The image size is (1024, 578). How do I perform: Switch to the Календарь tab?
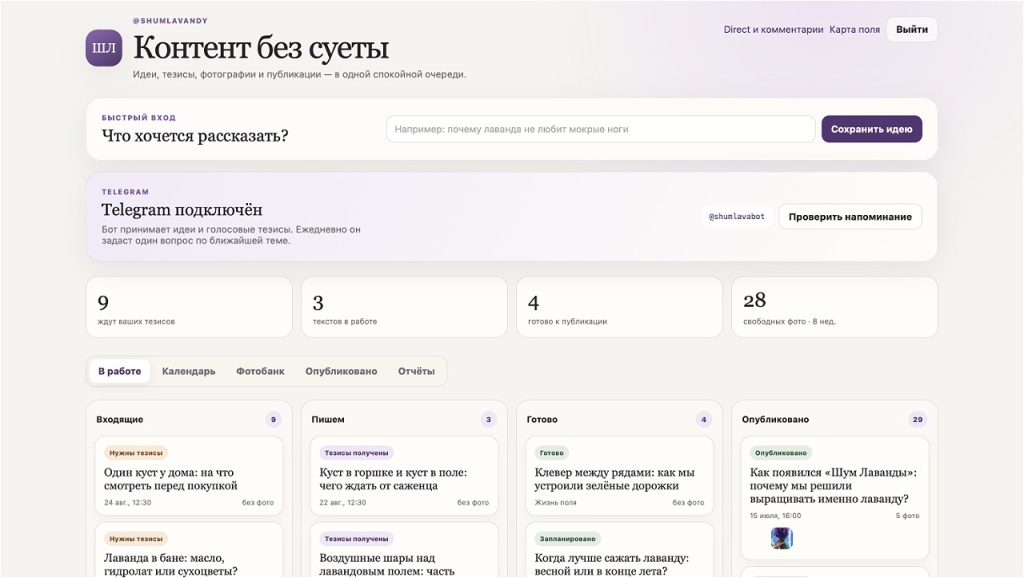point(188,371)
